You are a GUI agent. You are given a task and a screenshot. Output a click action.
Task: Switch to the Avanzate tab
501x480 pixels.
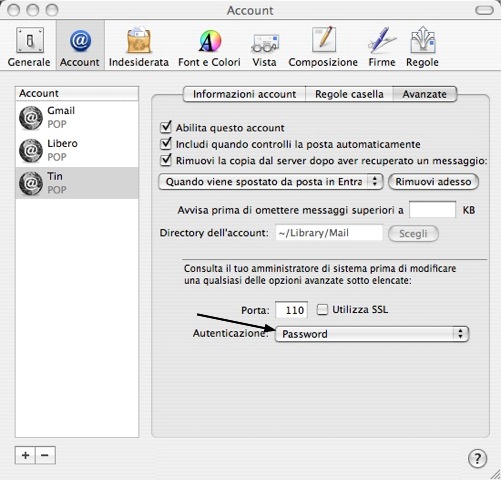(425, 94)
